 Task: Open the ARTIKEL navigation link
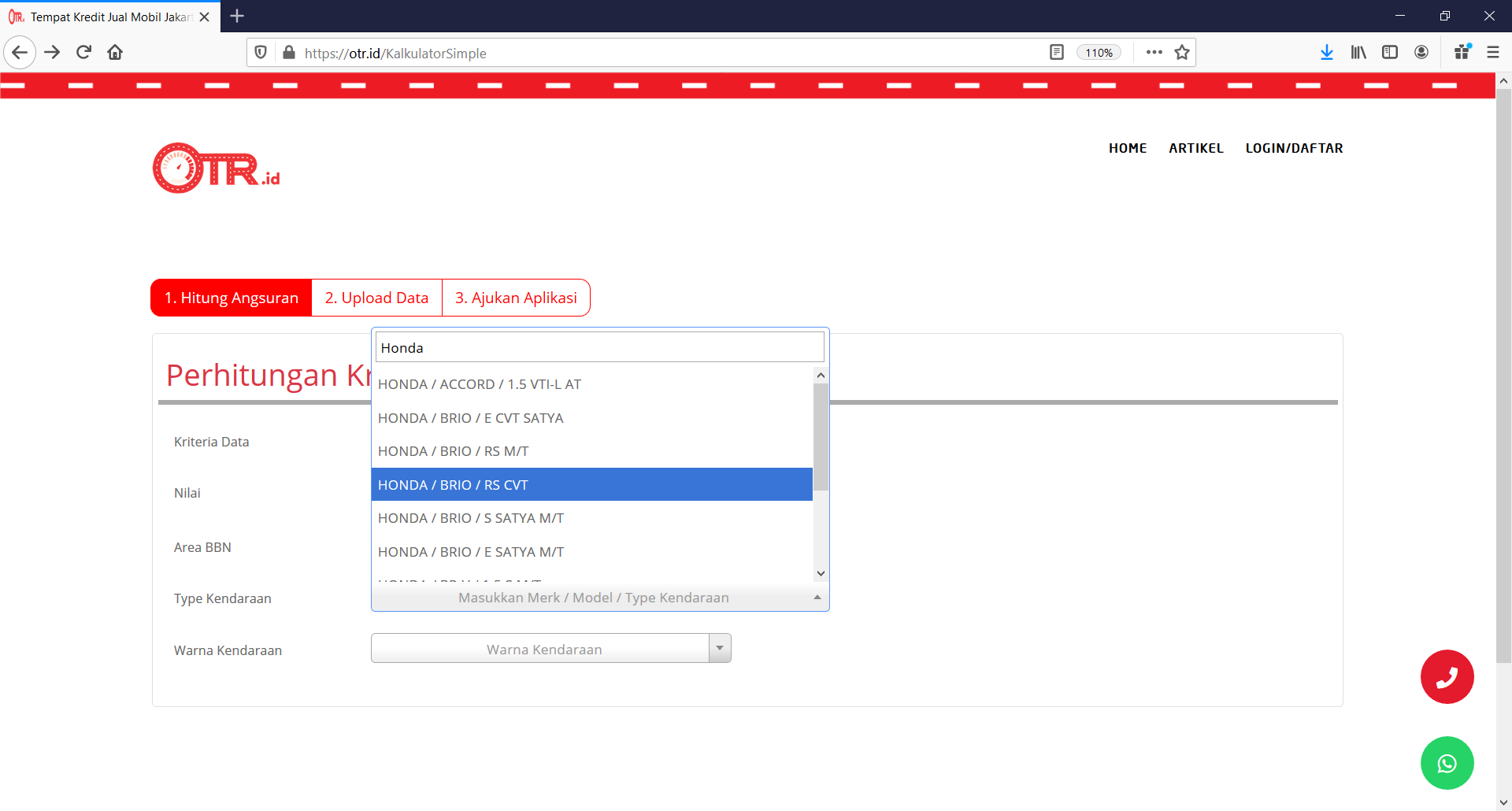[x=1195, y=148]
